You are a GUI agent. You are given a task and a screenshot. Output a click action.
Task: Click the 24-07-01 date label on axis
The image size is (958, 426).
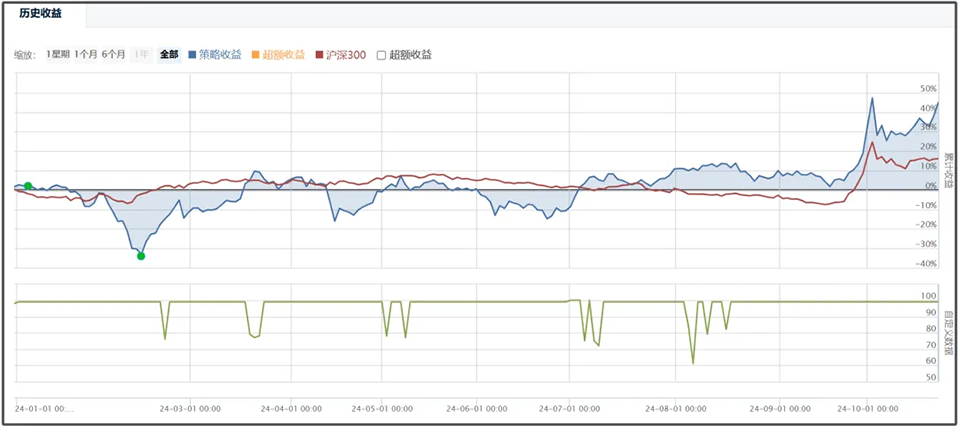click(569, 408)
